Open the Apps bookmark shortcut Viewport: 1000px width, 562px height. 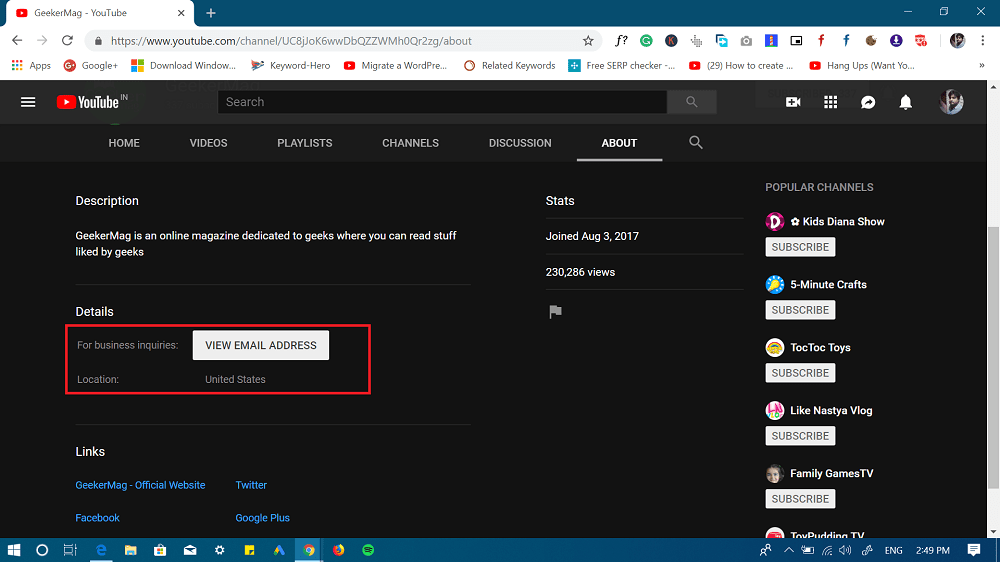(x=31, y=66)
